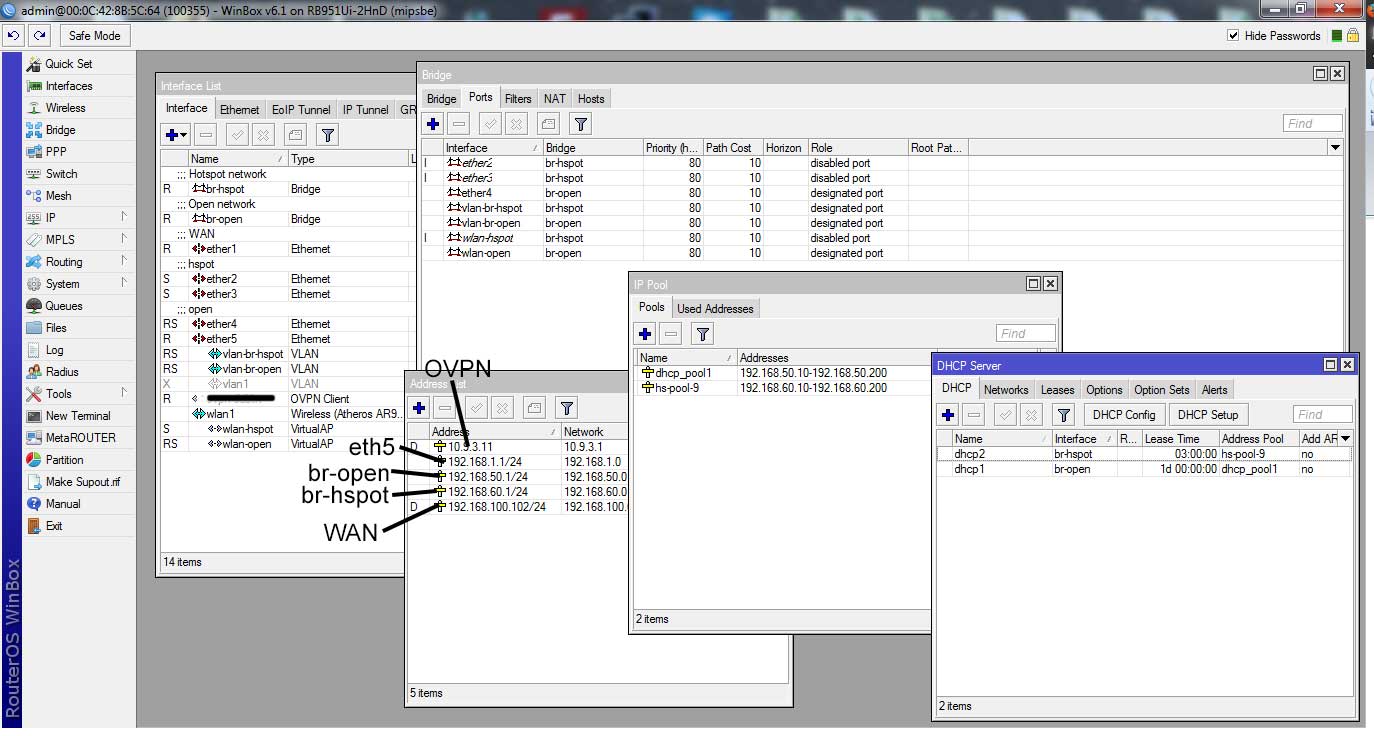Open New Terminal from the sidebar

(76, 415)
